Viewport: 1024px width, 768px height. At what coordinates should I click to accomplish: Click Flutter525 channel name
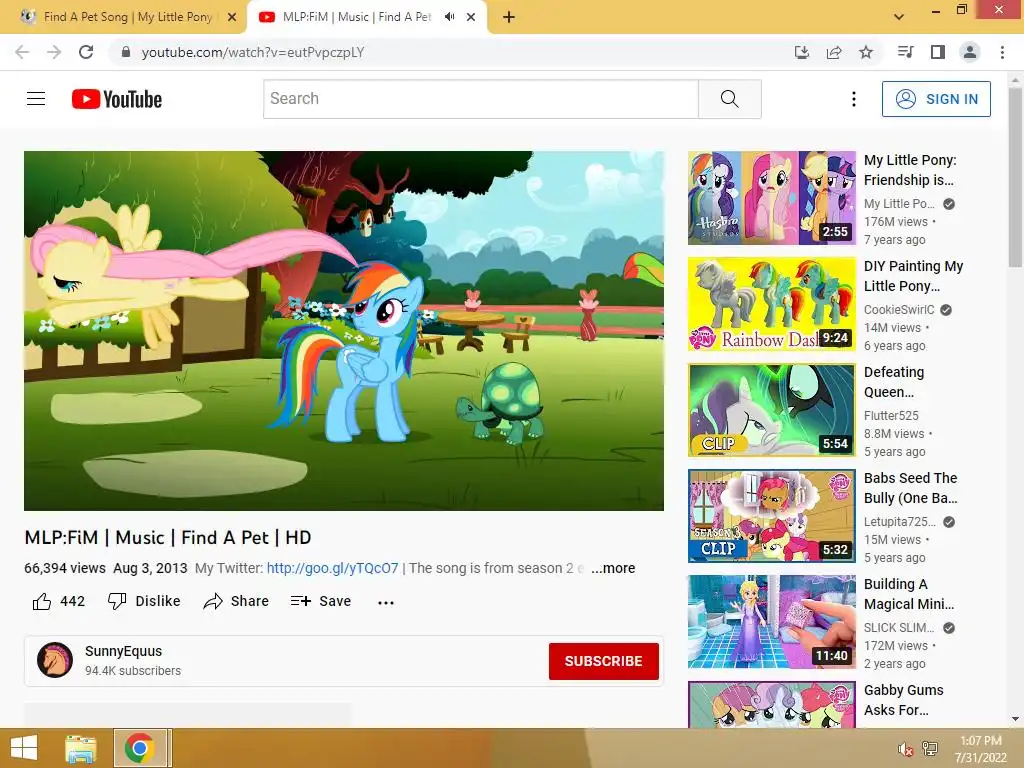click(891, 415)
